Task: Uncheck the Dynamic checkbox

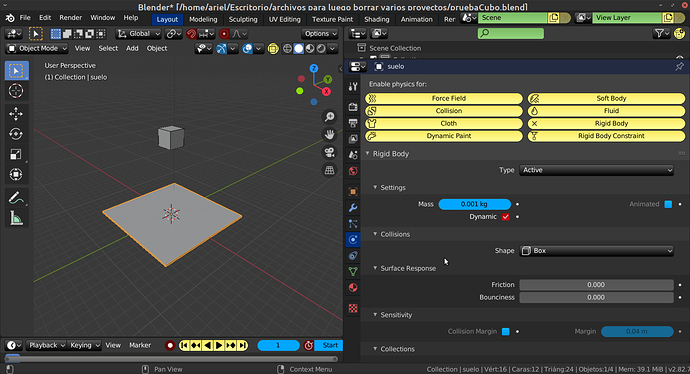Action: [x=506, y=216]
